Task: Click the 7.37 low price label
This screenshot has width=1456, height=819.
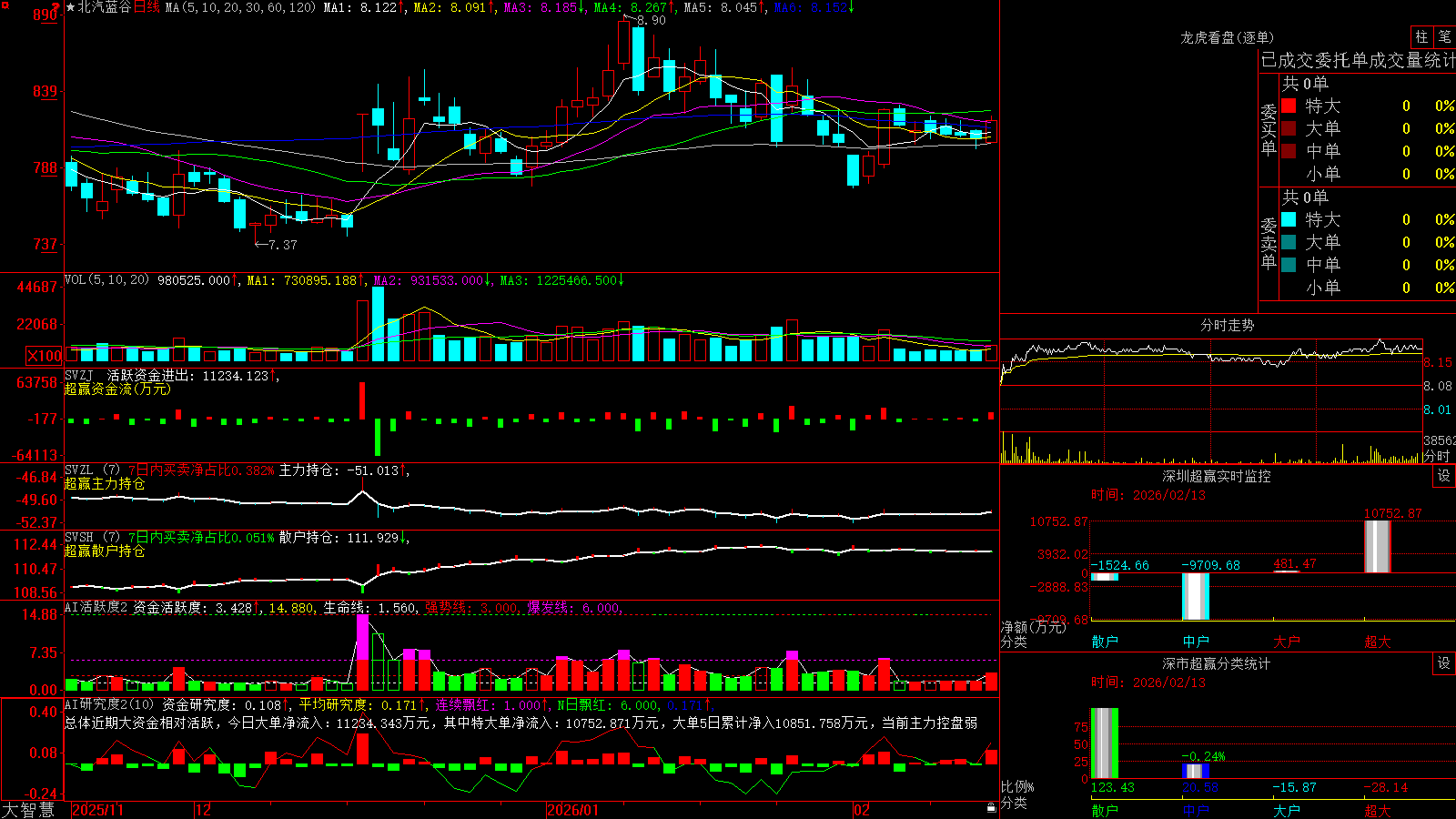Action: point(282,245)
